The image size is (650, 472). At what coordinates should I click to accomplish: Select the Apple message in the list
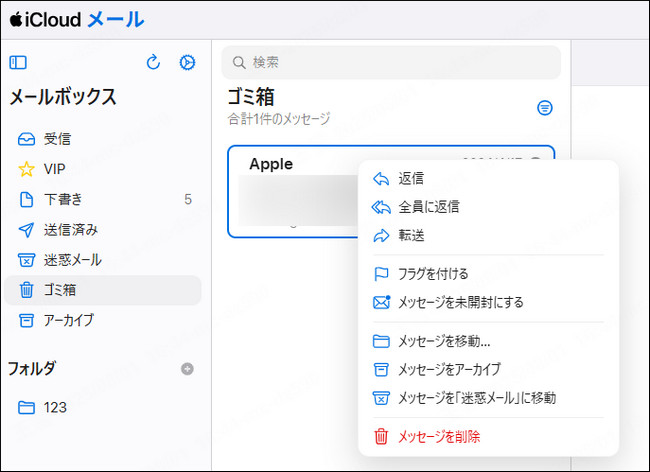point(293,191)
